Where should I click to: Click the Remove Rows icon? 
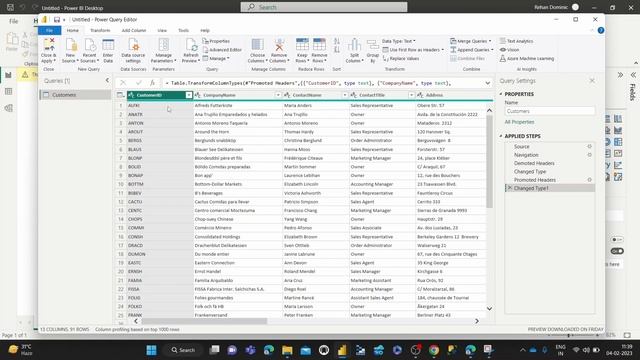pyautogui.click(x=319, y=45)
